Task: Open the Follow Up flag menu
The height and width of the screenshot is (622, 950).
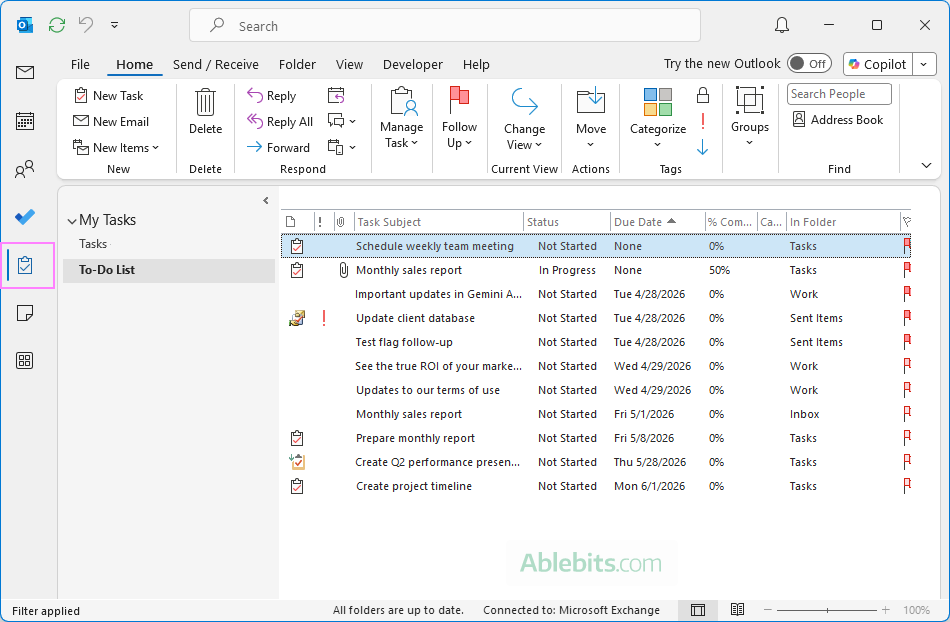Action: (459, 118)
